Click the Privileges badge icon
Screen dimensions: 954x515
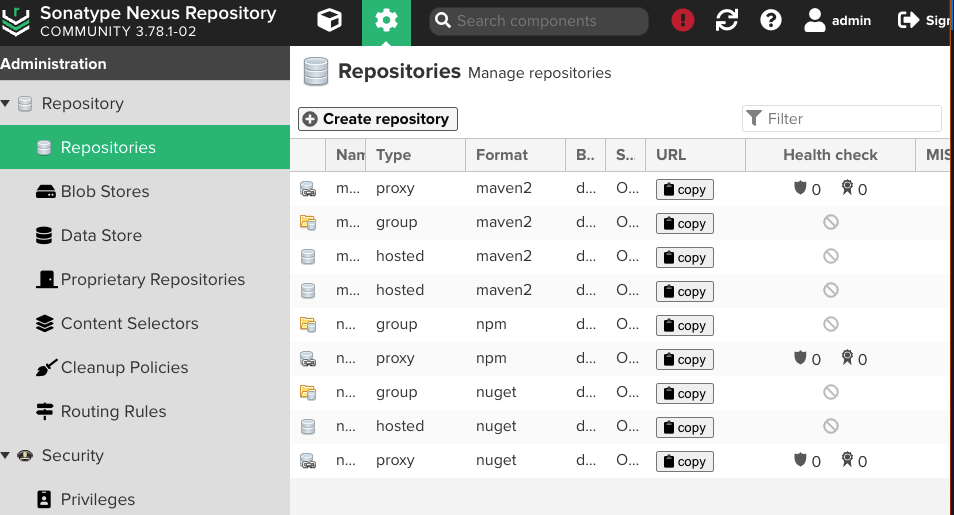(44, 499)
